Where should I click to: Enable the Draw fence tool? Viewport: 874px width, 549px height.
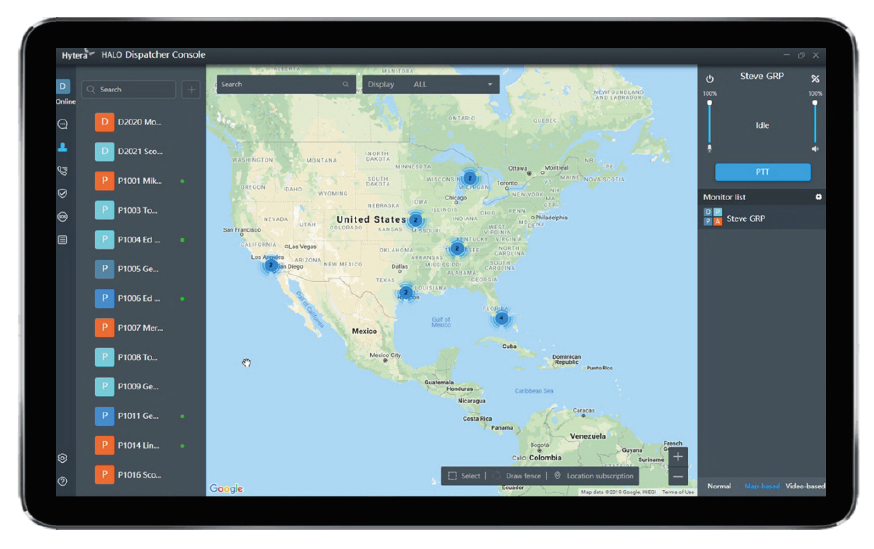point(518,476)
